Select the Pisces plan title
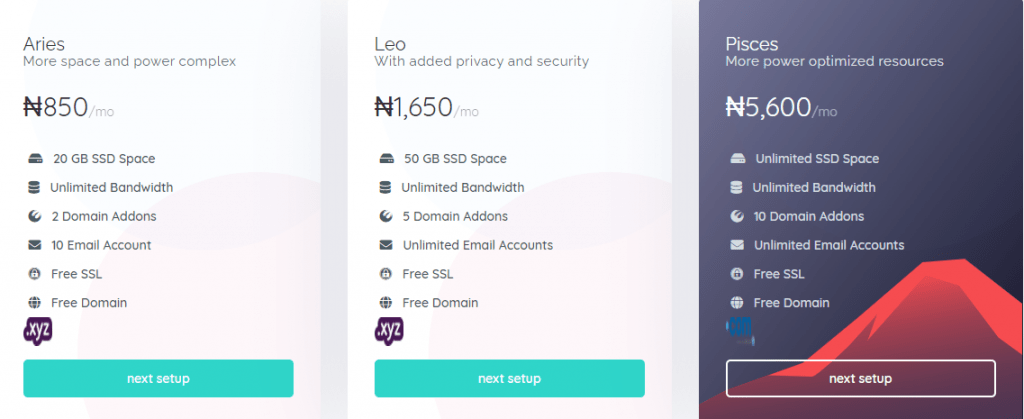The height and width of the screenshot is (419, 1024). coord(752,44)
